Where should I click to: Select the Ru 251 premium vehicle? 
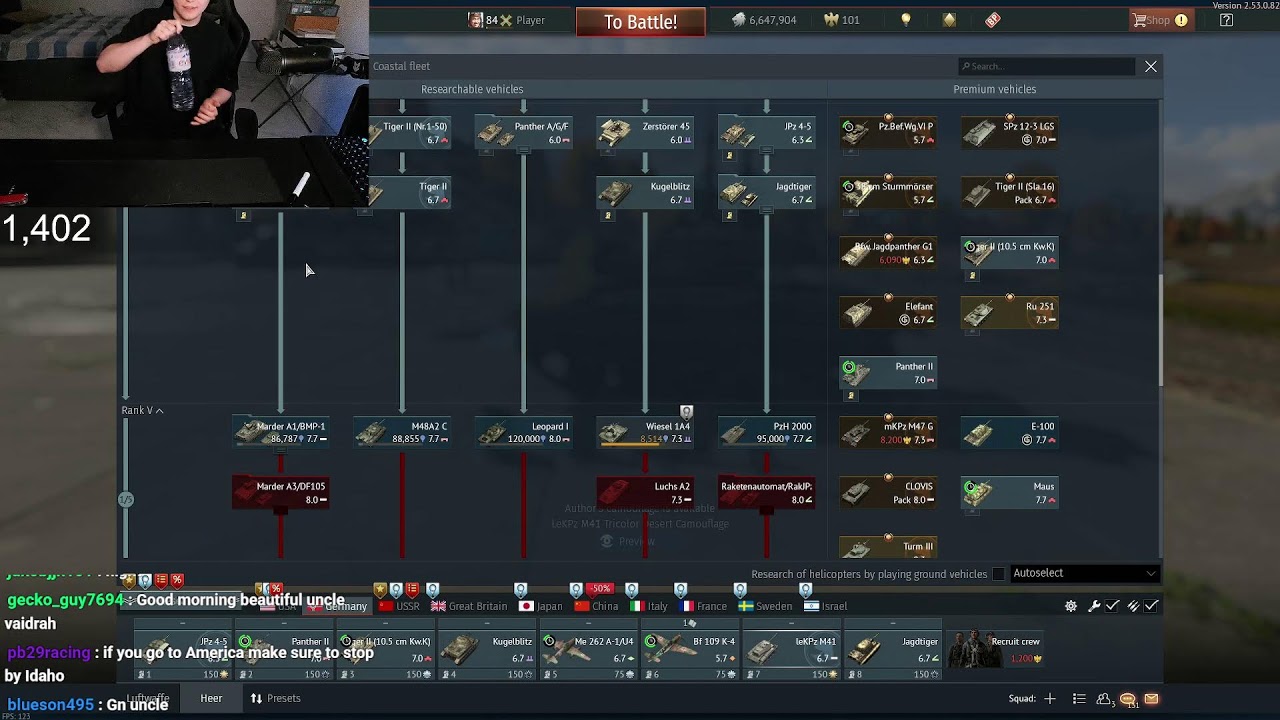tap(1009, 313)
